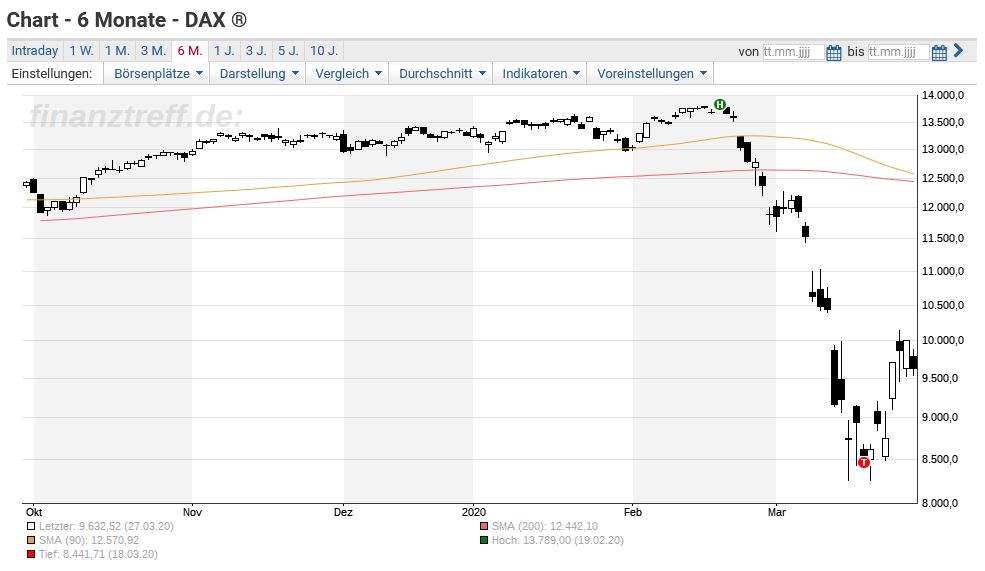Click the orange SMA (90) legend swatch
This screenshot has height=571, width=985.
pos(31,540)
